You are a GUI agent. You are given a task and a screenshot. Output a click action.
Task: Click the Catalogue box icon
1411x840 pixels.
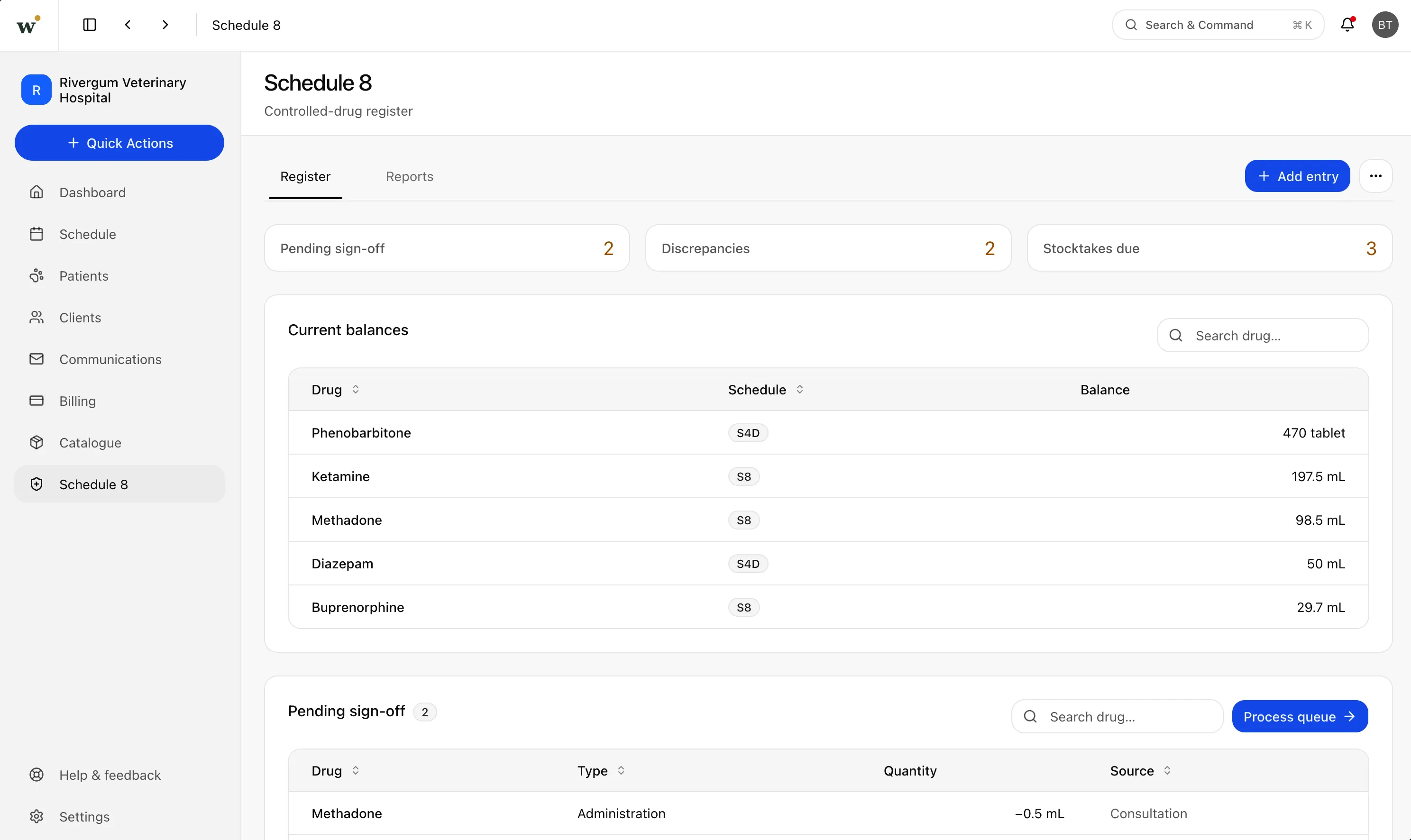(37, 443)
